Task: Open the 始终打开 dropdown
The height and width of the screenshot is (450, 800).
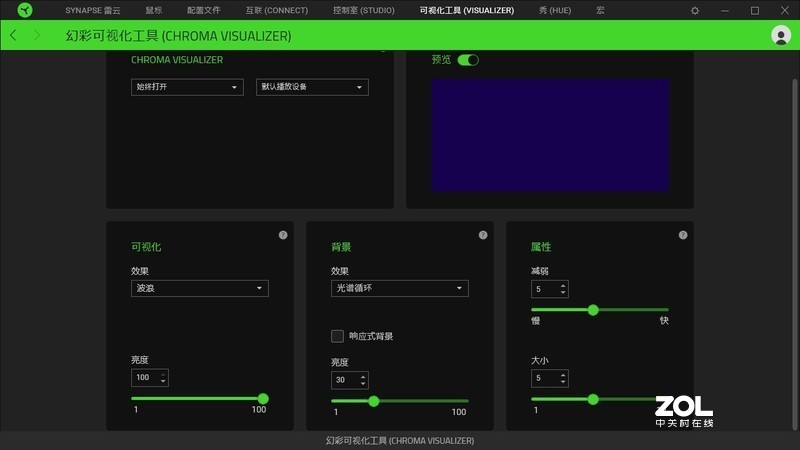Action: [x=187, y=87]
